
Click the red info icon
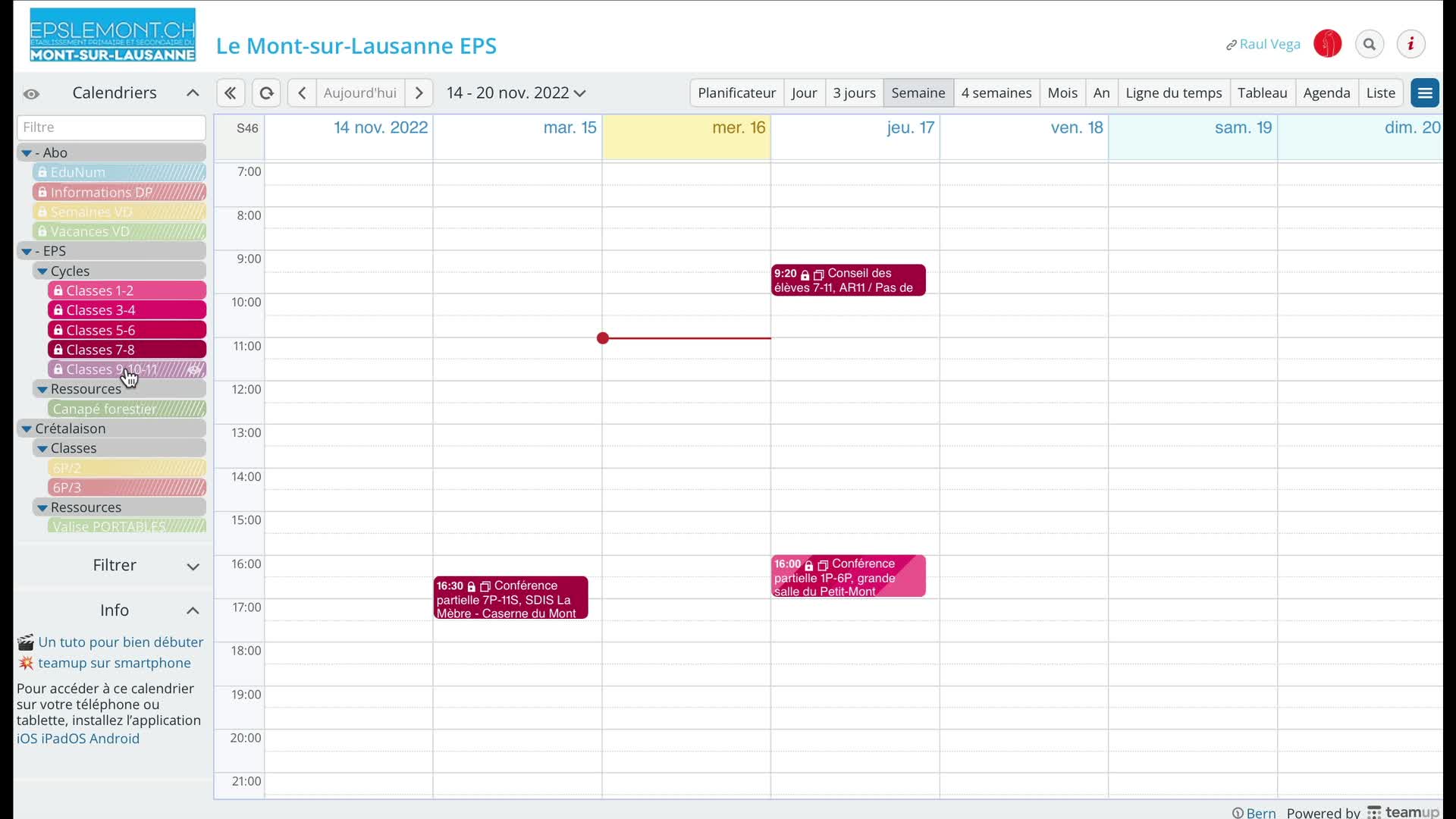coord(1410,44)
